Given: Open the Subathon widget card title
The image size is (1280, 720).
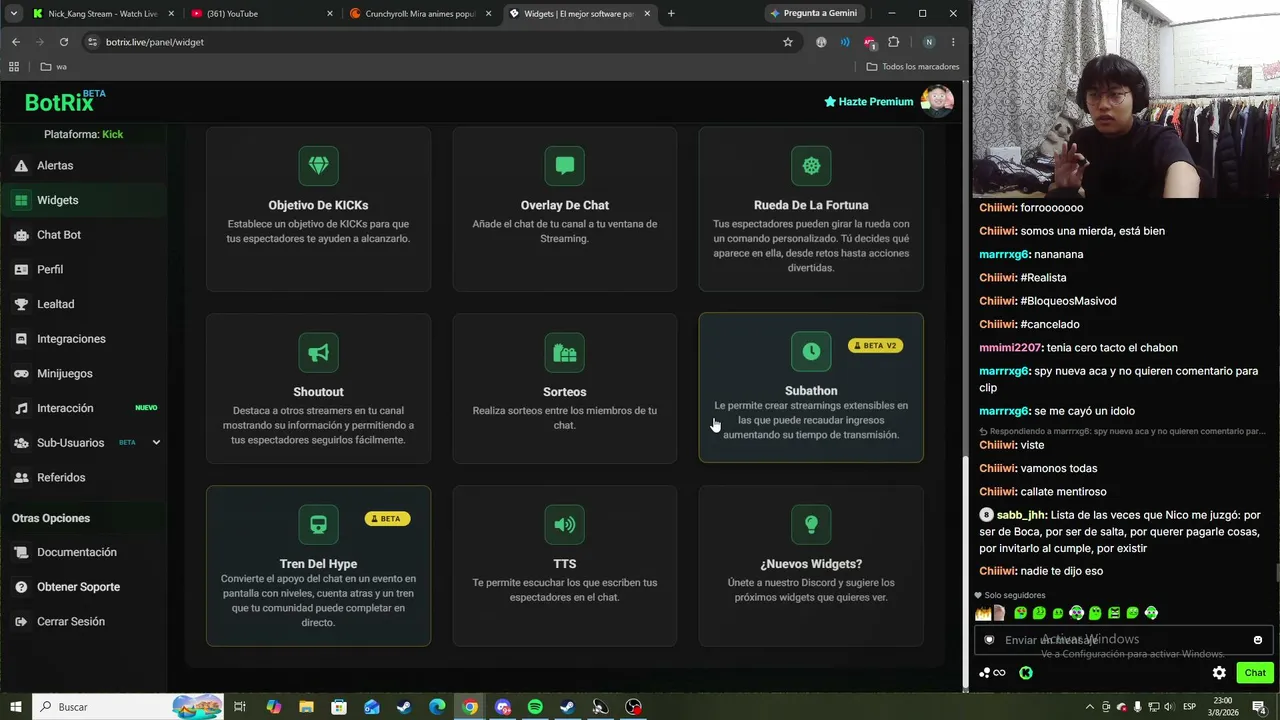Looking at the screenshot, I should click(811, 391).
